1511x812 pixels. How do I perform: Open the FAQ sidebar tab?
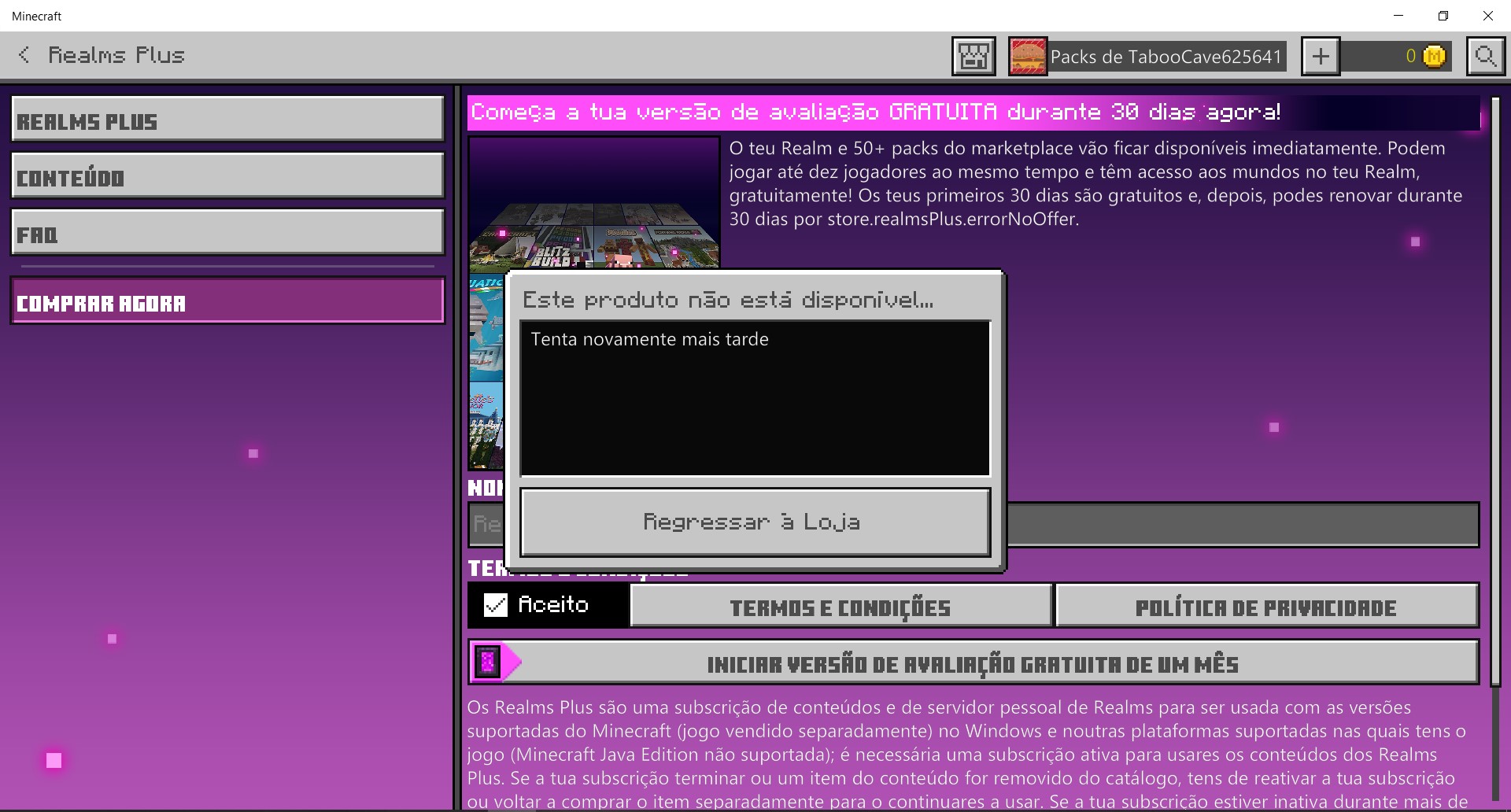pyautogui.click(x=227, y=233)
